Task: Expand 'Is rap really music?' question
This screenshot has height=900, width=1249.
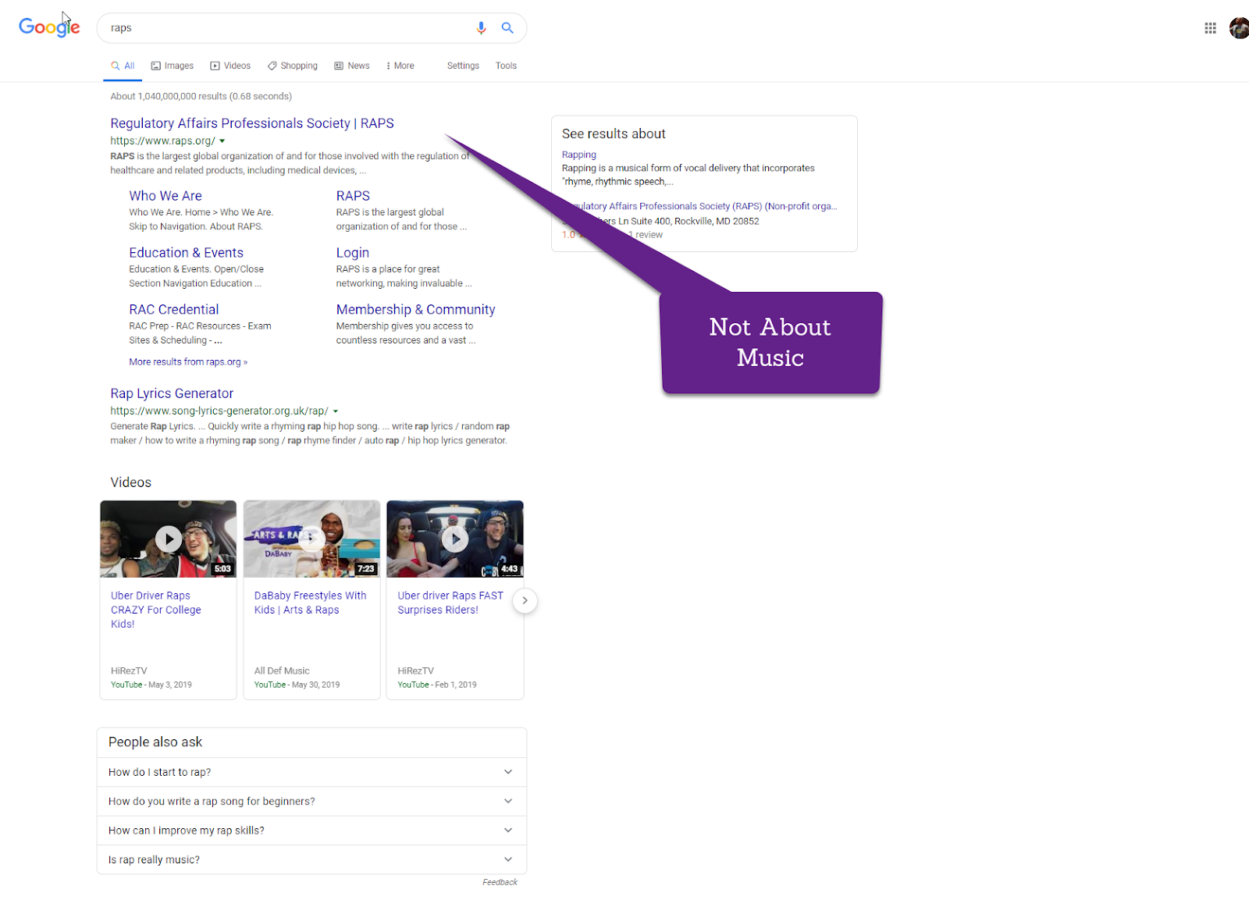Action: (311, 860)
